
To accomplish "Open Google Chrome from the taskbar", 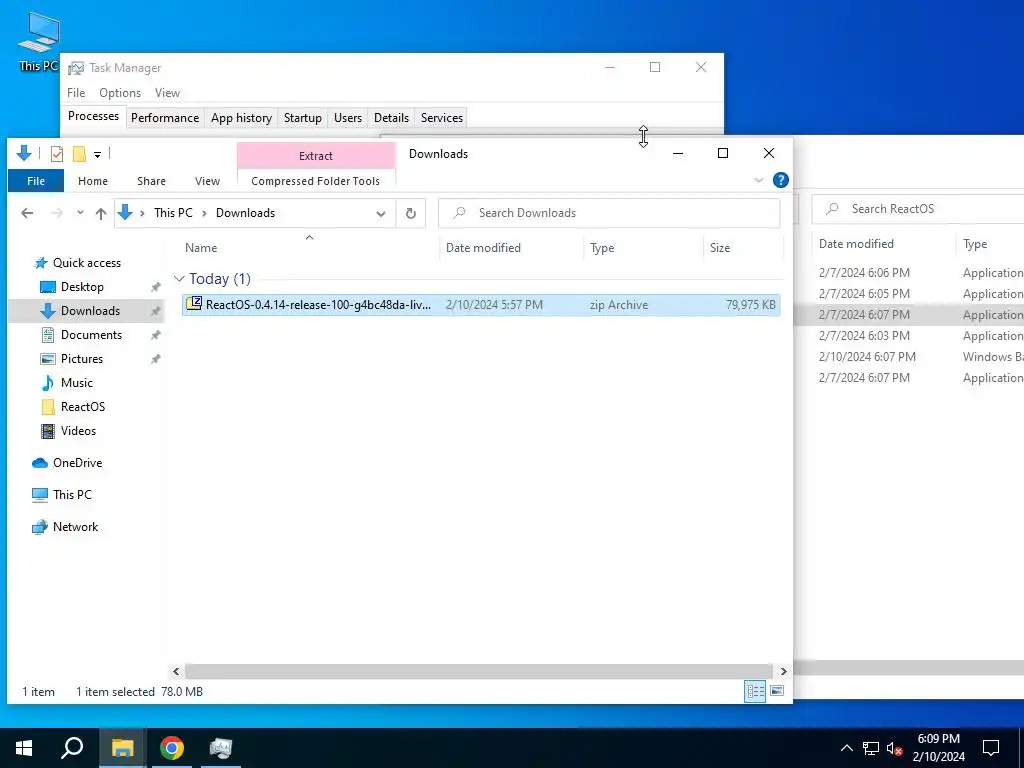I will pyautogui.click(x=172, y=748).
